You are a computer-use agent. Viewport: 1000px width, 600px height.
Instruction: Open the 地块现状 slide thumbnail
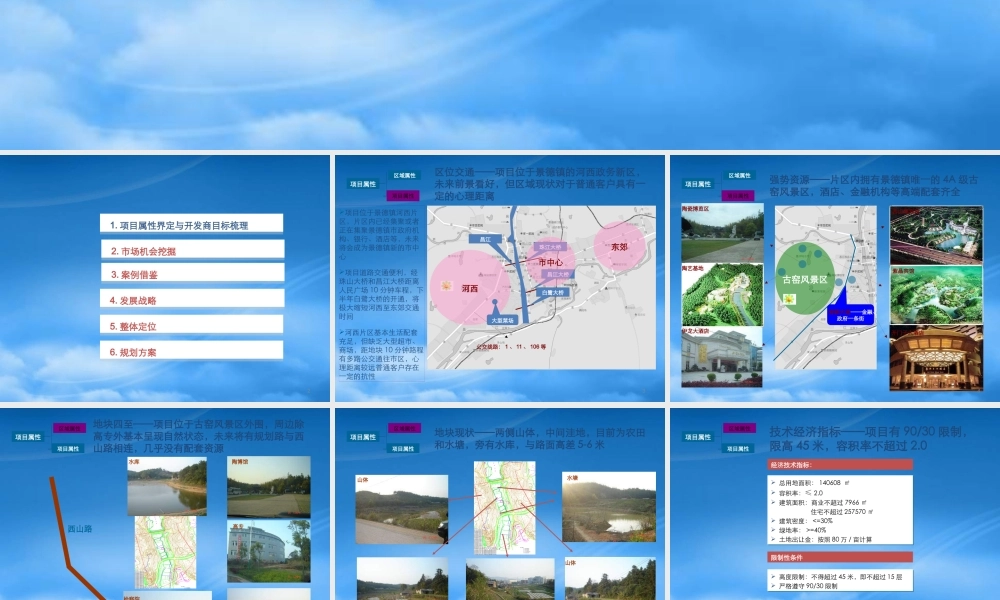click(x=499, y=504)
